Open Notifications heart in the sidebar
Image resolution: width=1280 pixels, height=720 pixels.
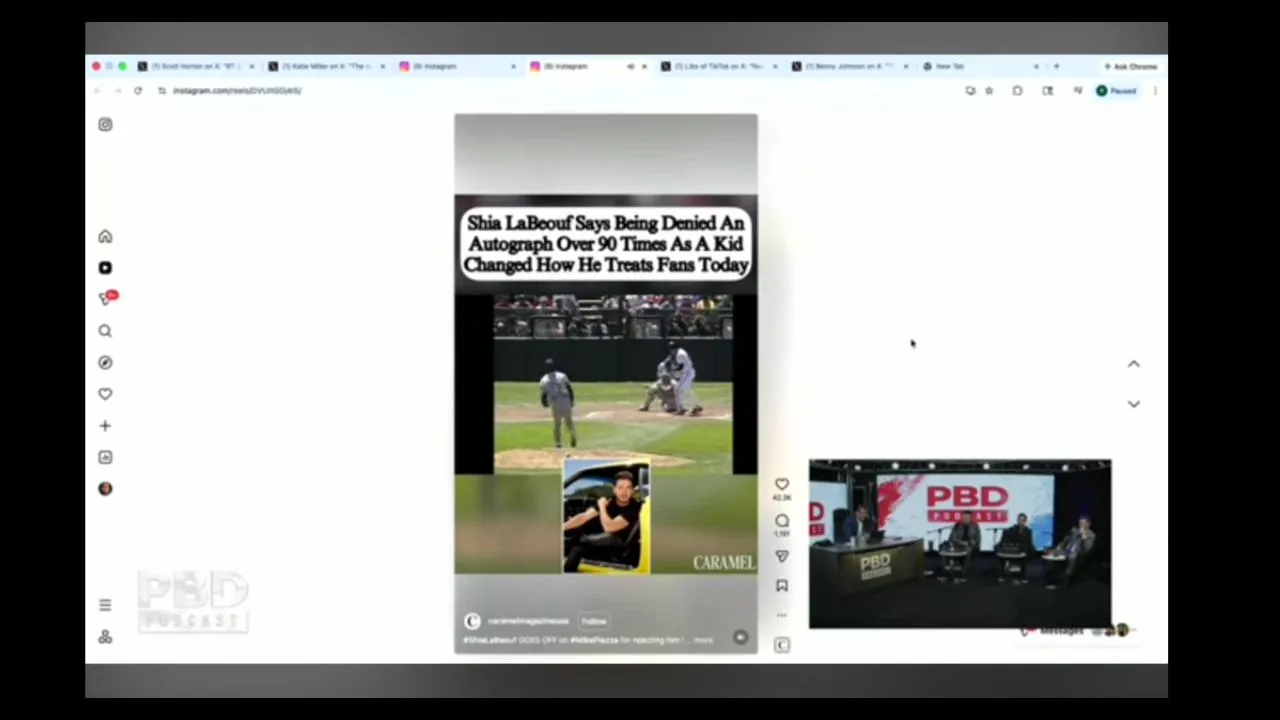[x=105, y=394]
